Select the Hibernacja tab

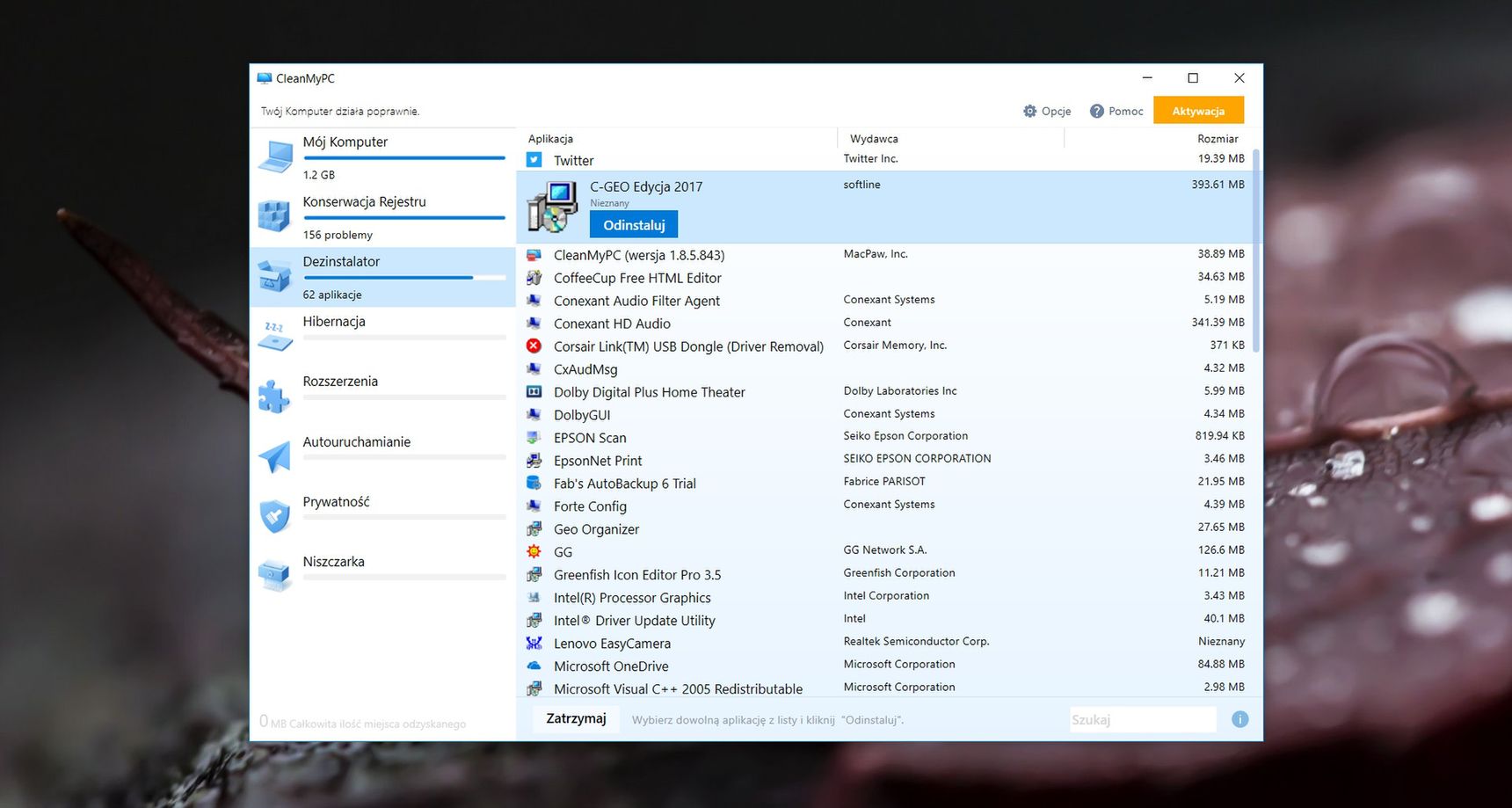(x=383, y=337)
